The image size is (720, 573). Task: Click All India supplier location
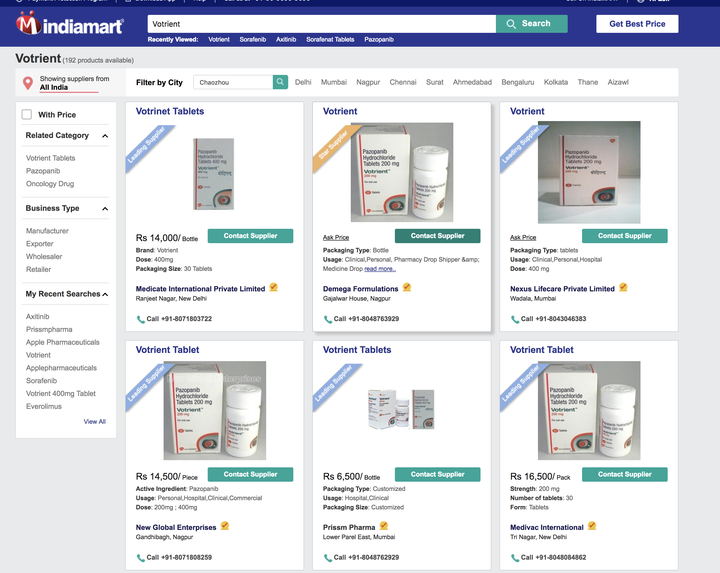54,87
